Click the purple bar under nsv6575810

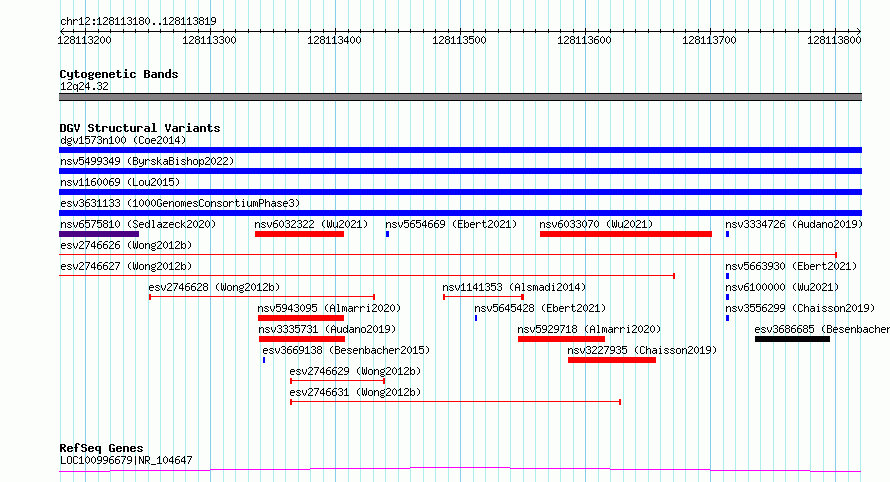(x=99, y=234)
